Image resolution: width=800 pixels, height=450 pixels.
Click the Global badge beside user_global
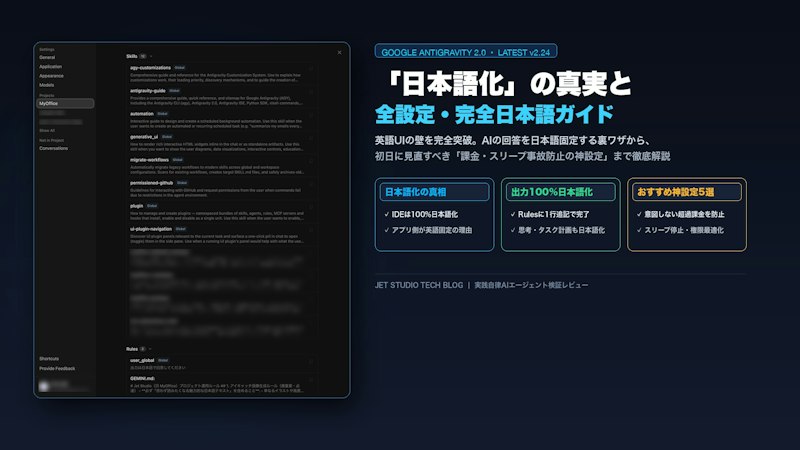click(x=163, y=360)
